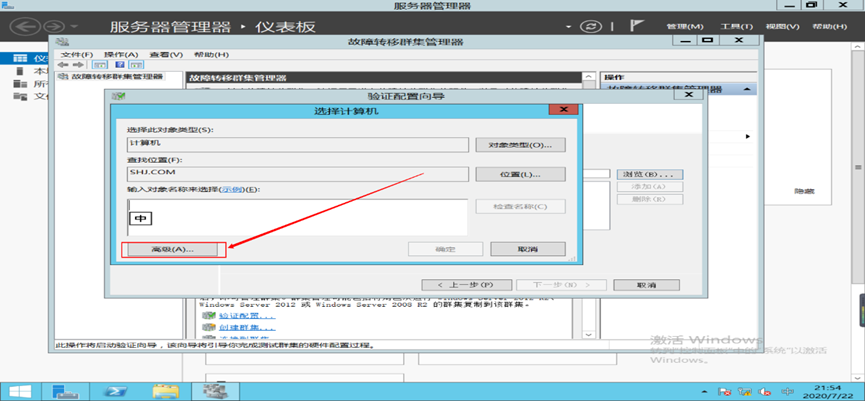Minimize the Failover Cluster Manager window
The width and height of the screenshot is (865, 401).
click(685, 40)
